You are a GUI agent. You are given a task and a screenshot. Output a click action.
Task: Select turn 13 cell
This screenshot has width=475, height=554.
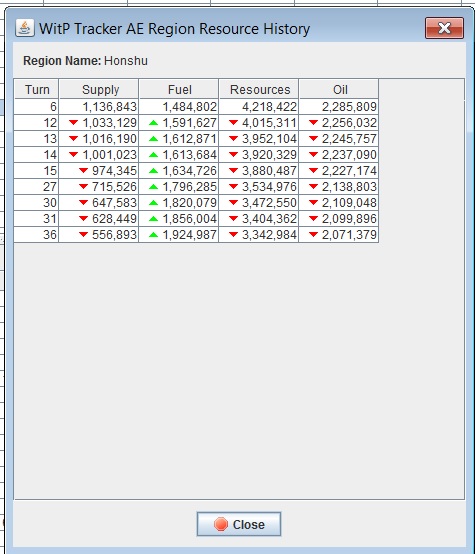[36, 138]
